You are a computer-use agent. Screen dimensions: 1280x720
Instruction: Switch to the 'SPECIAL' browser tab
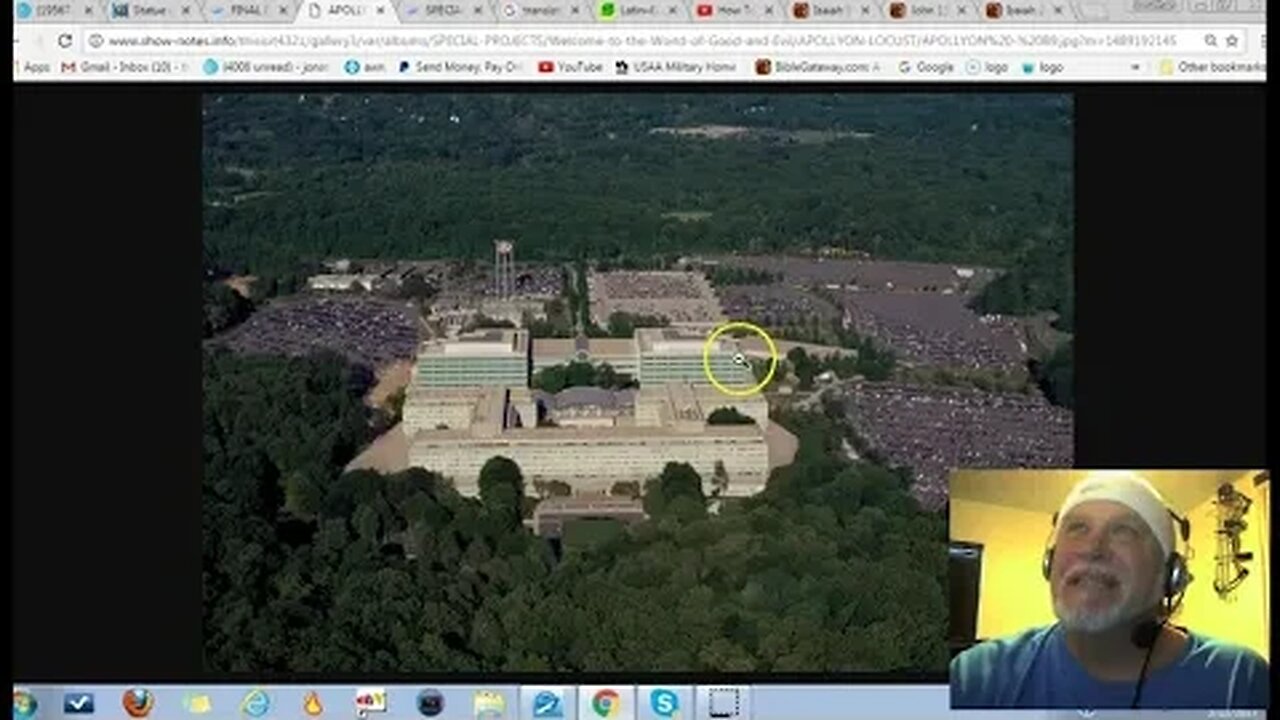[442, 11]
